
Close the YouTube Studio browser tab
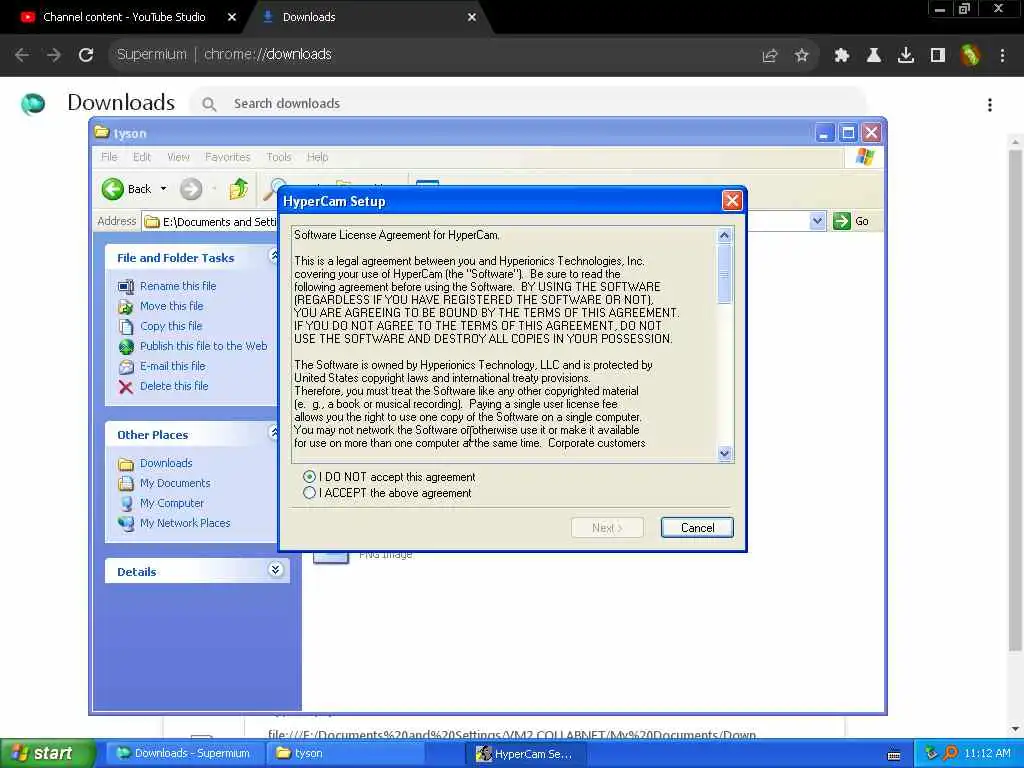[x=232, y=17]
